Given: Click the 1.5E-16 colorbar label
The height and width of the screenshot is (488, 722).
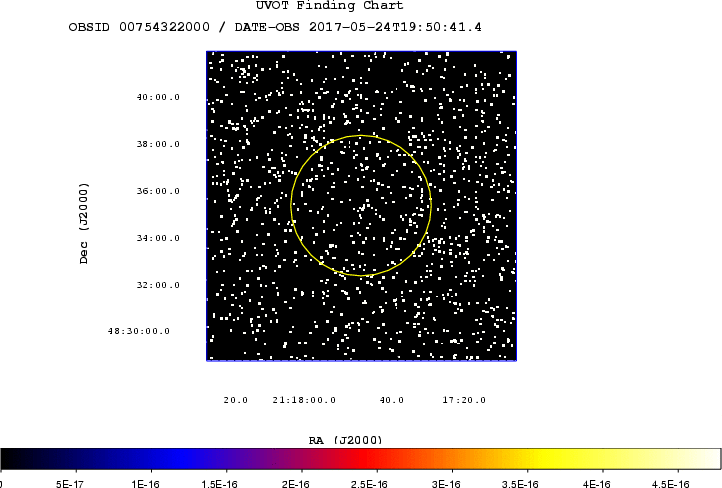Looking at the screenshot, I should pos(220,483).
